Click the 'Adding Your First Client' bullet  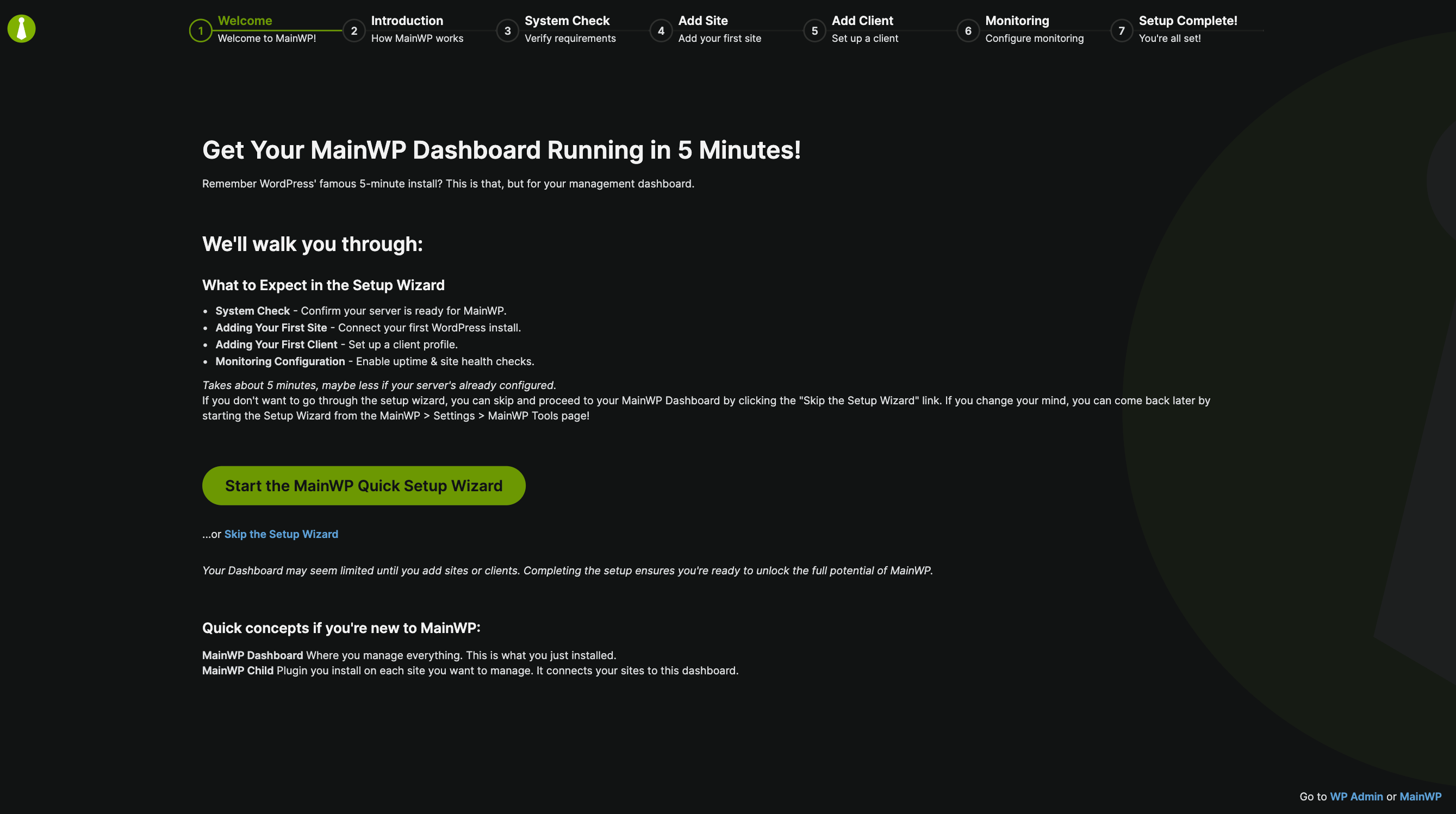[337, 345]
